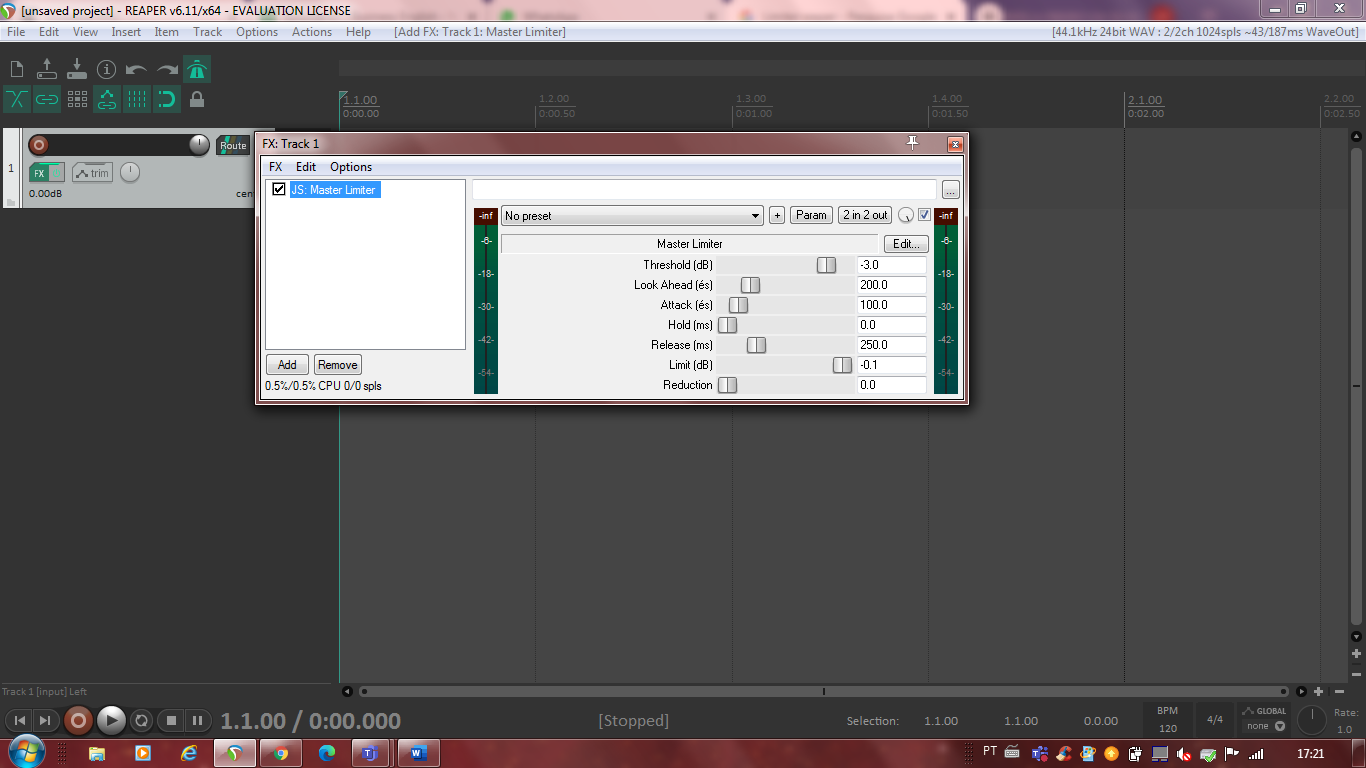Toggle the FX bypass checkbox next to wet knob

pos(924,215)
